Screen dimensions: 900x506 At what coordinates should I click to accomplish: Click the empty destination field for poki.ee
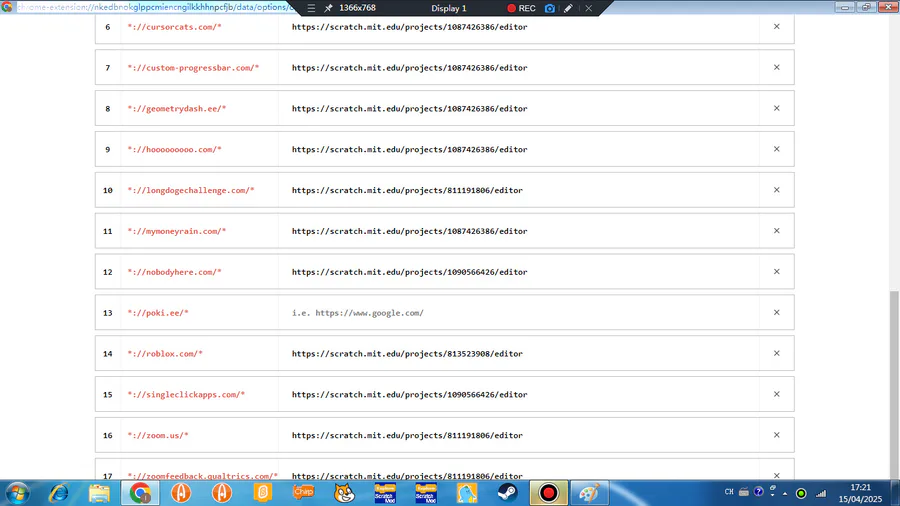click(x=519, y=313)
